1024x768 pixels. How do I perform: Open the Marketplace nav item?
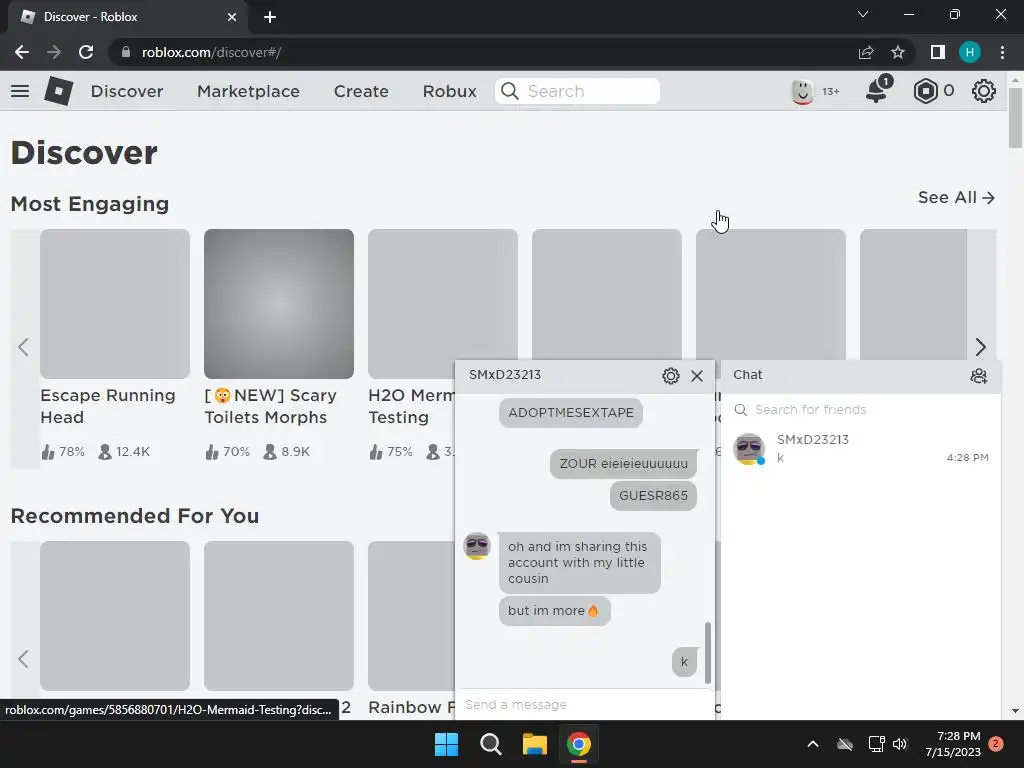click(248, 91)
